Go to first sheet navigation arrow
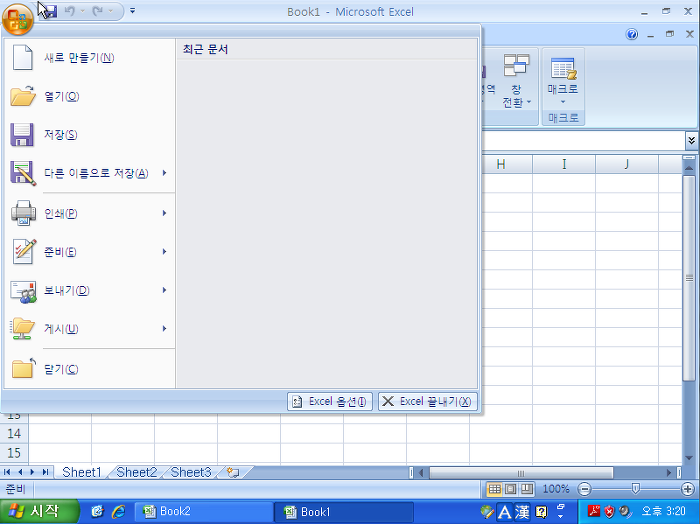The width and height of the screenshot is (700, 524). pyautogui.click(x=7, y=472)
